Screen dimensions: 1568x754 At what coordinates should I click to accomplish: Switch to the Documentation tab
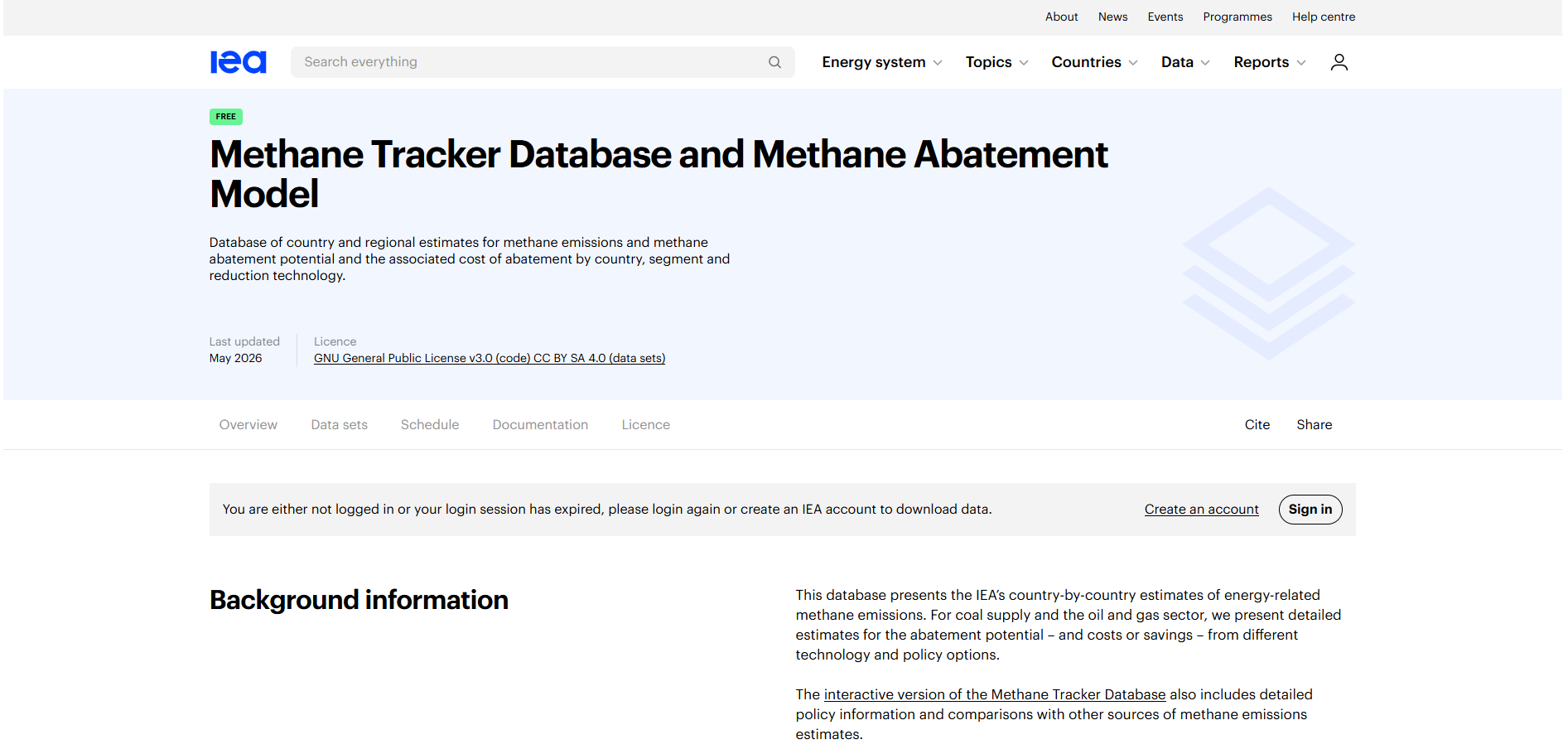click(540, 424)
